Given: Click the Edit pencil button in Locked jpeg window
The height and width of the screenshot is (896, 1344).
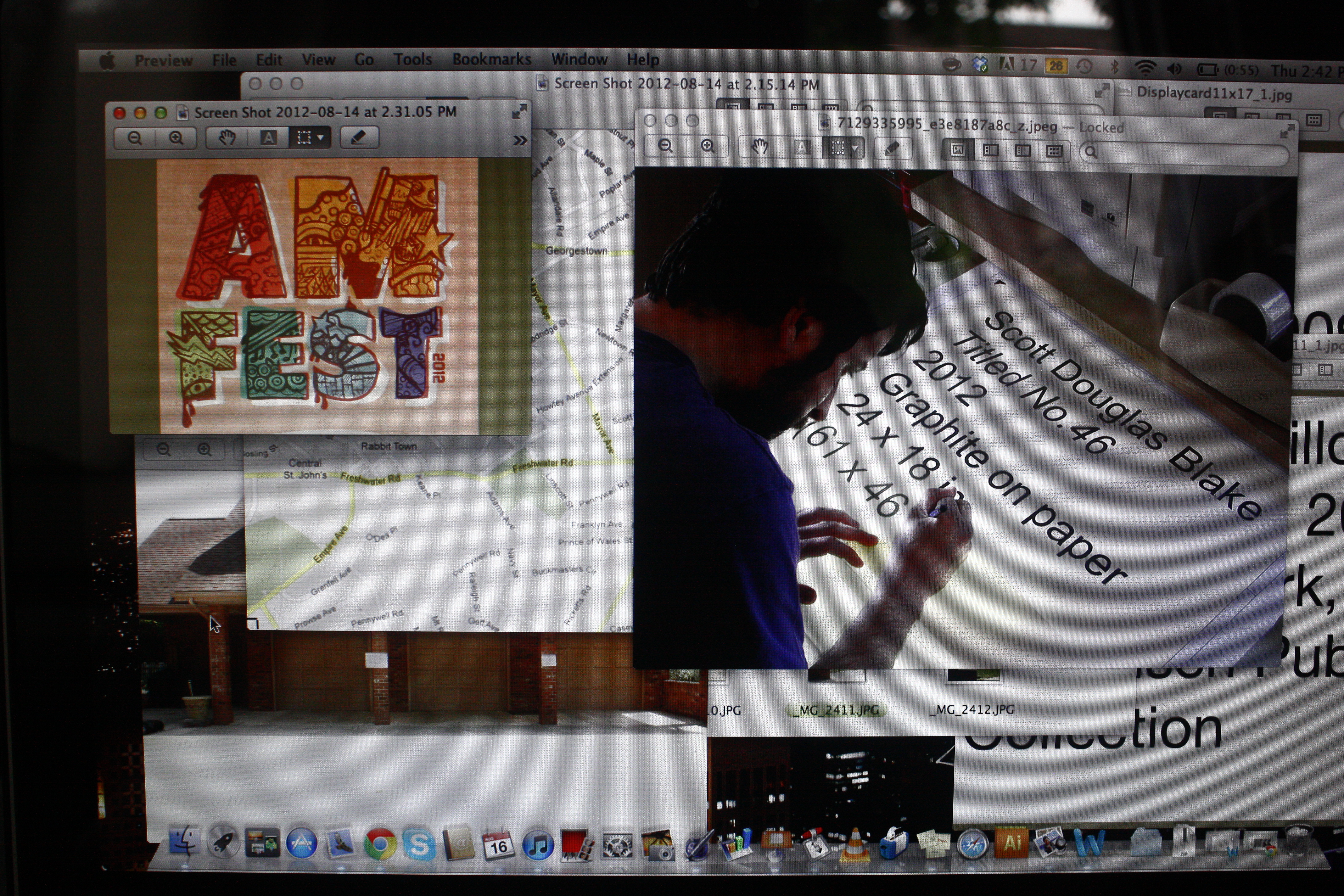Looking at the screenshot, I should click(x=892, y=149).
